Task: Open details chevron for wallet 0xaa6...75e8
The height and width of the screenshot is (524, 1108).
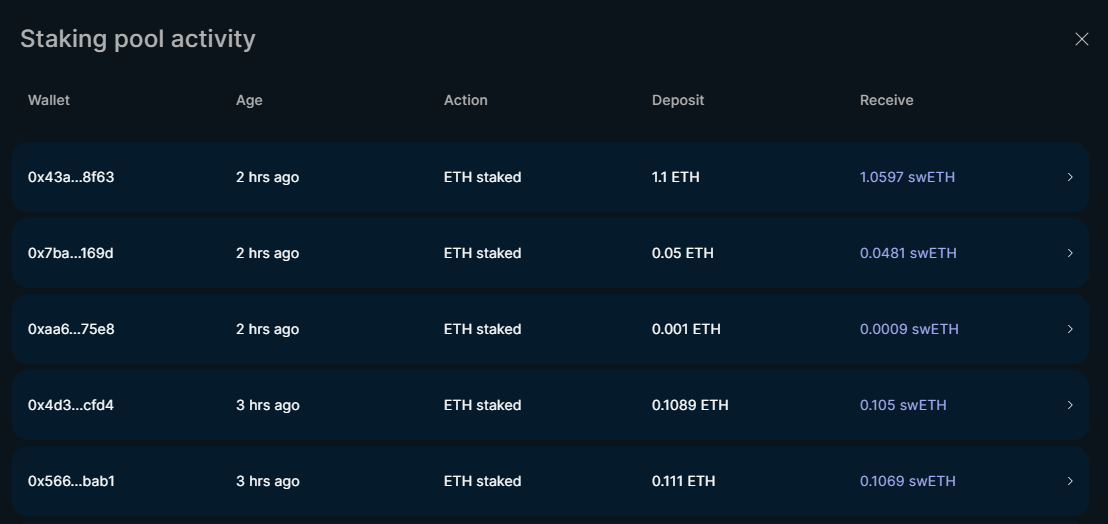Action: (1070, 329)
